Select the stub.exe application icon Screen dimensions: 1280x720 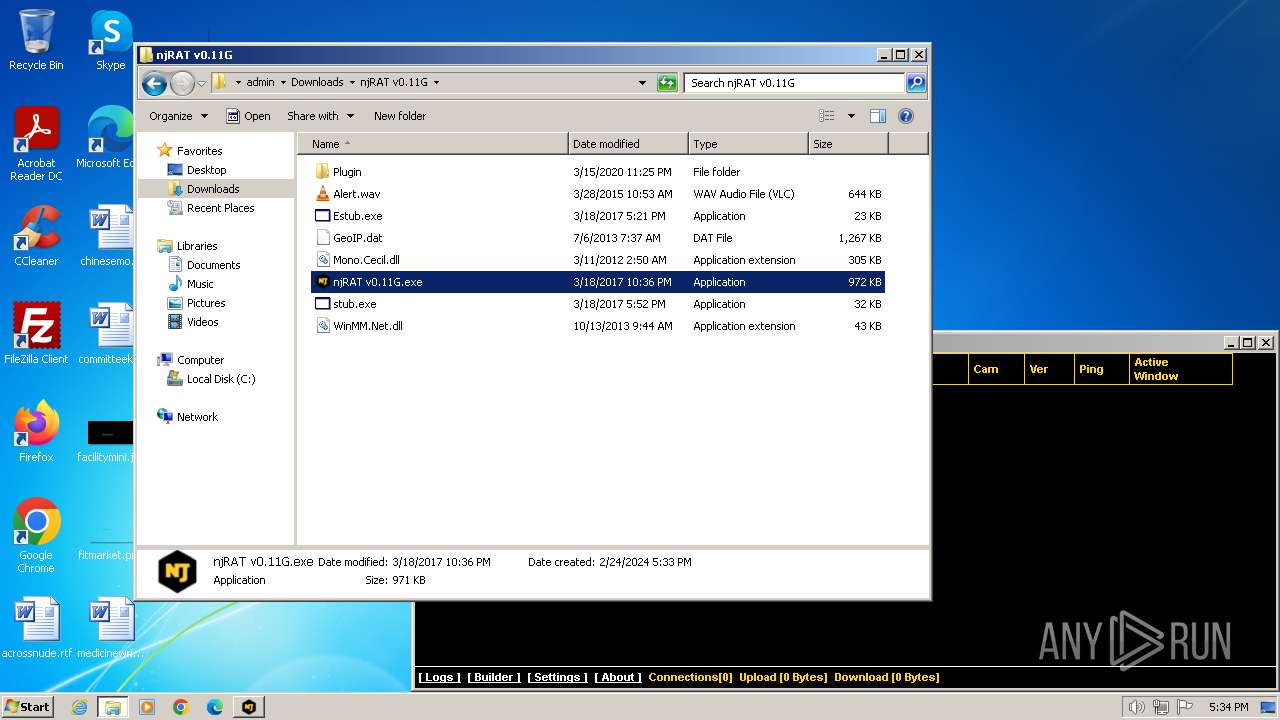point(322,304)
